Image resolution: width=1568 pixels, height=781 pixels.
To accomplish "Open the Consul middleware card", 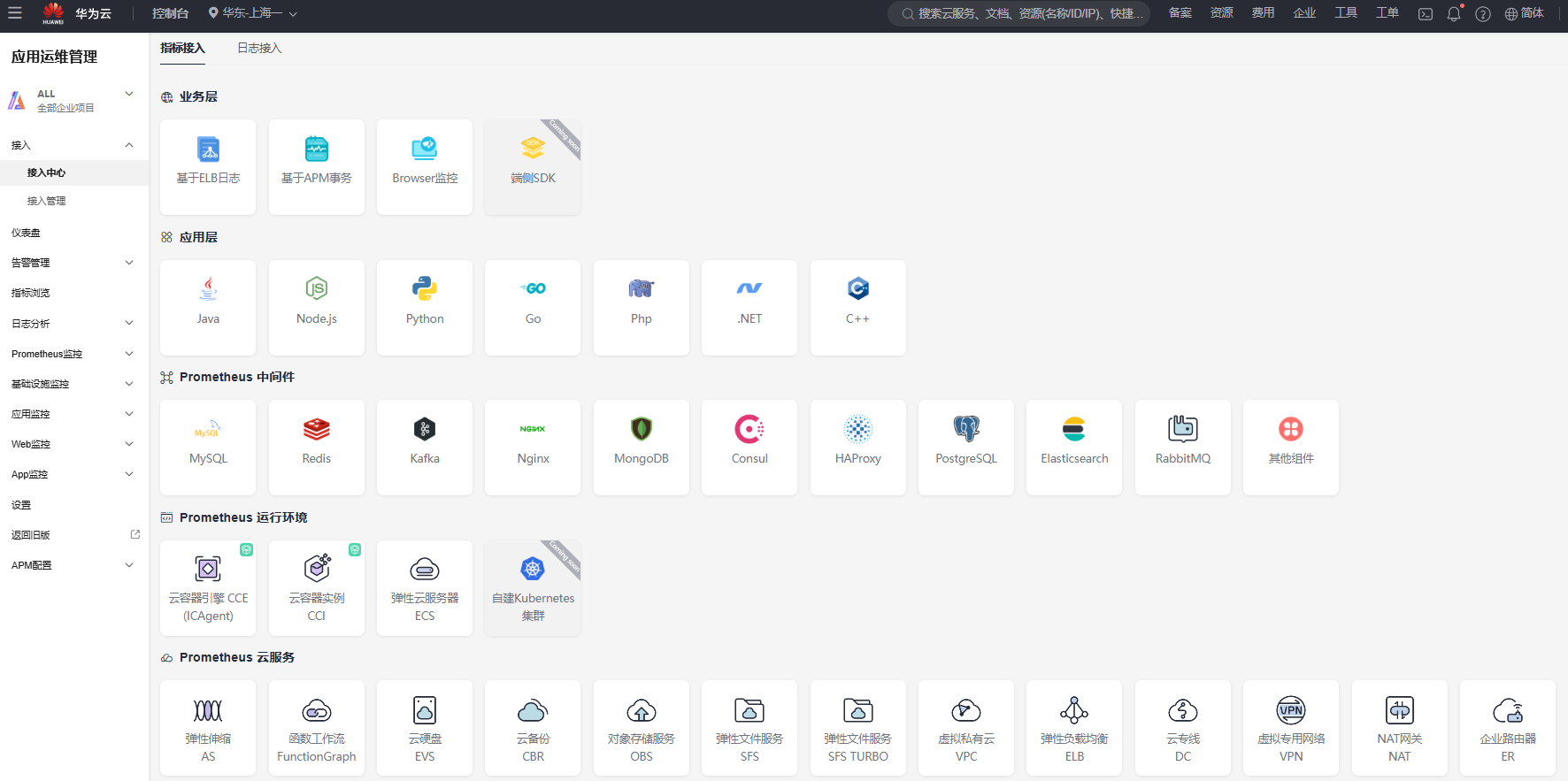I will [x=749, y=448].
